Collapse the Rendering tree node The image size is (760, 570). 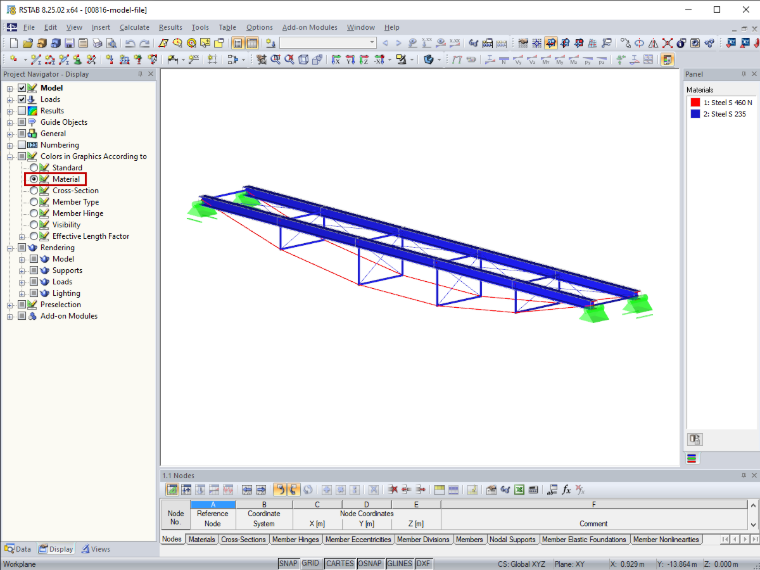click(10, 248)
